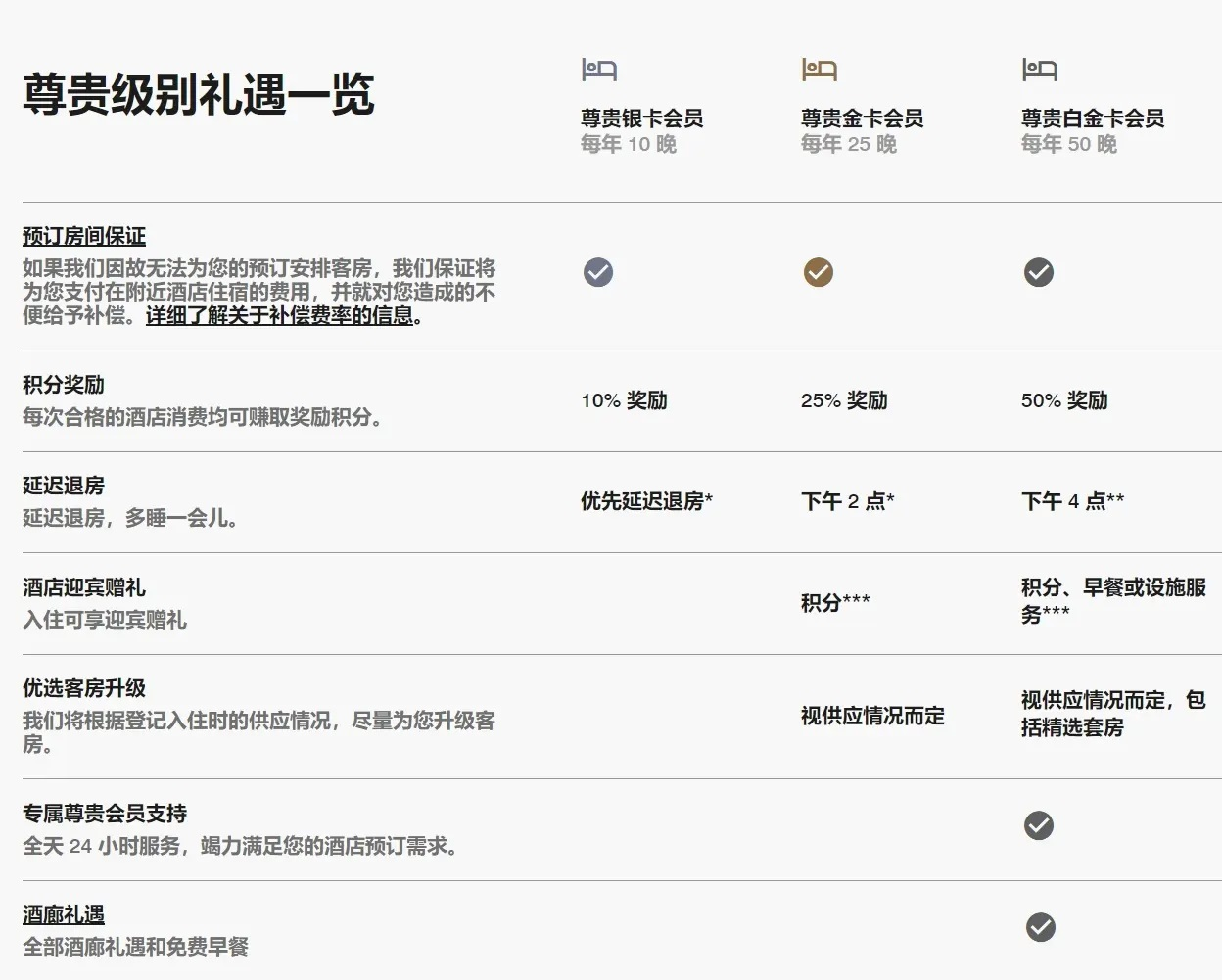
Task: Open the 预订房间保证 link
Action: click(84, 236)
